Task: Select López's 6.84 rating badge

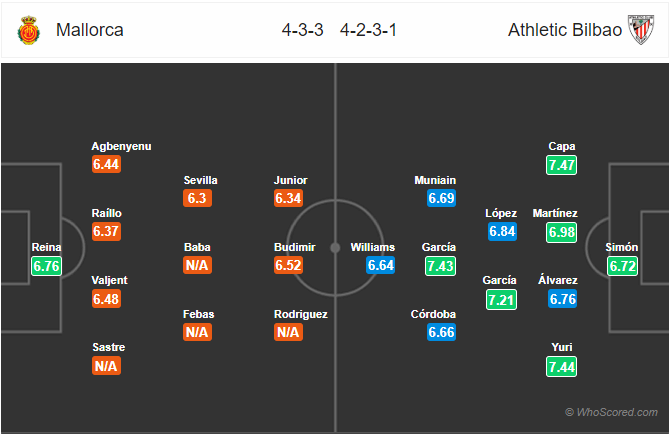Action: pyautogui.click(x=502, y=232)
